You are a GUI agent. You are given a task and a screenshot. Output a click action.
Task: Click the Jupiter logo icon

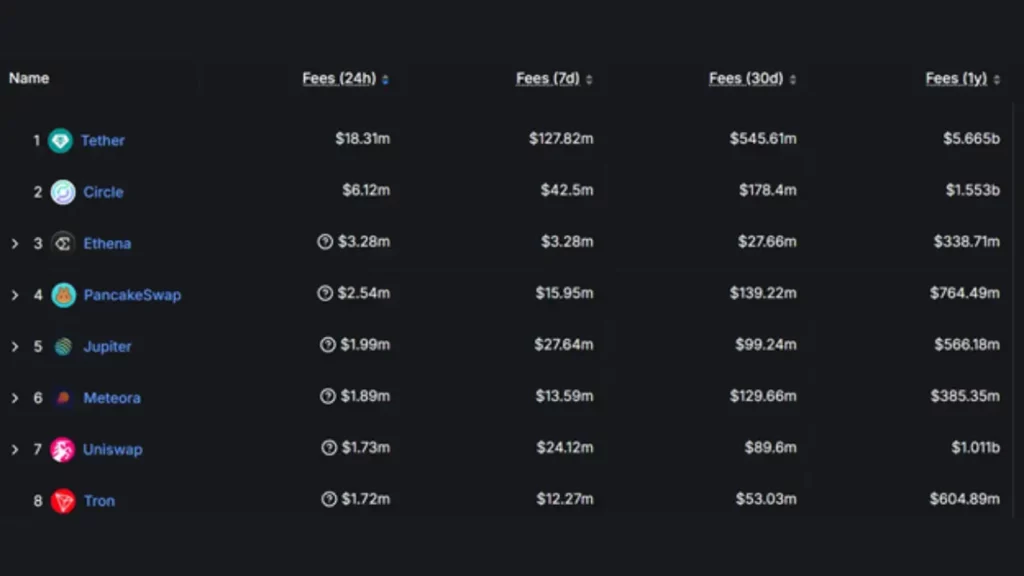(63, 346)
